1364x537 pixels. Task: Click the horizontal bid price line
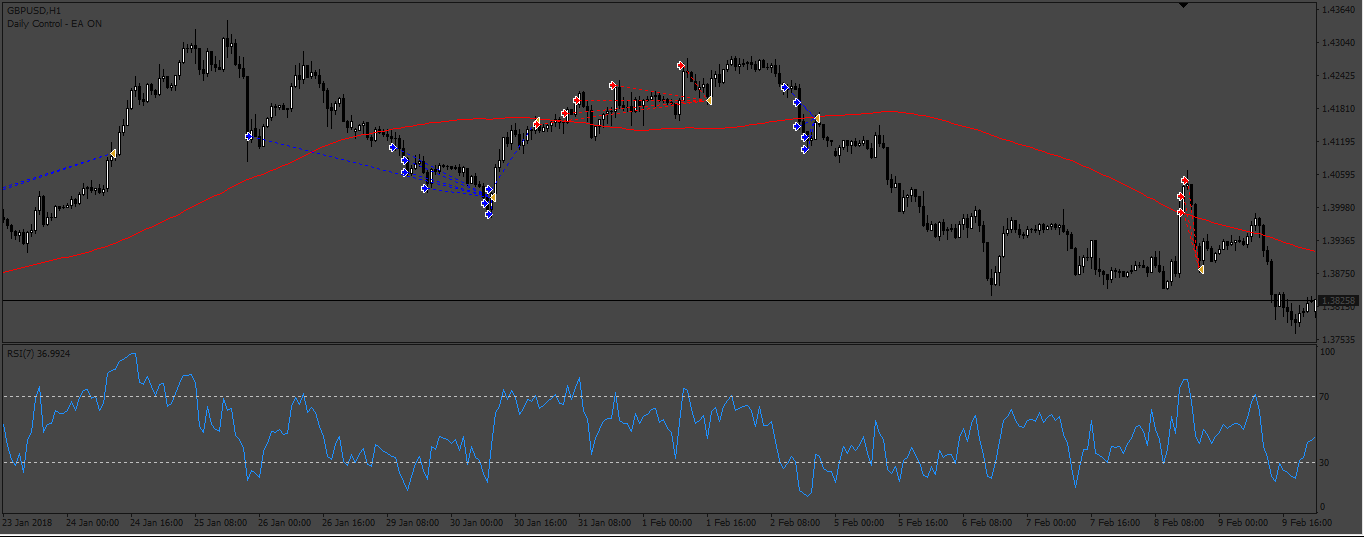pos(660,300)
